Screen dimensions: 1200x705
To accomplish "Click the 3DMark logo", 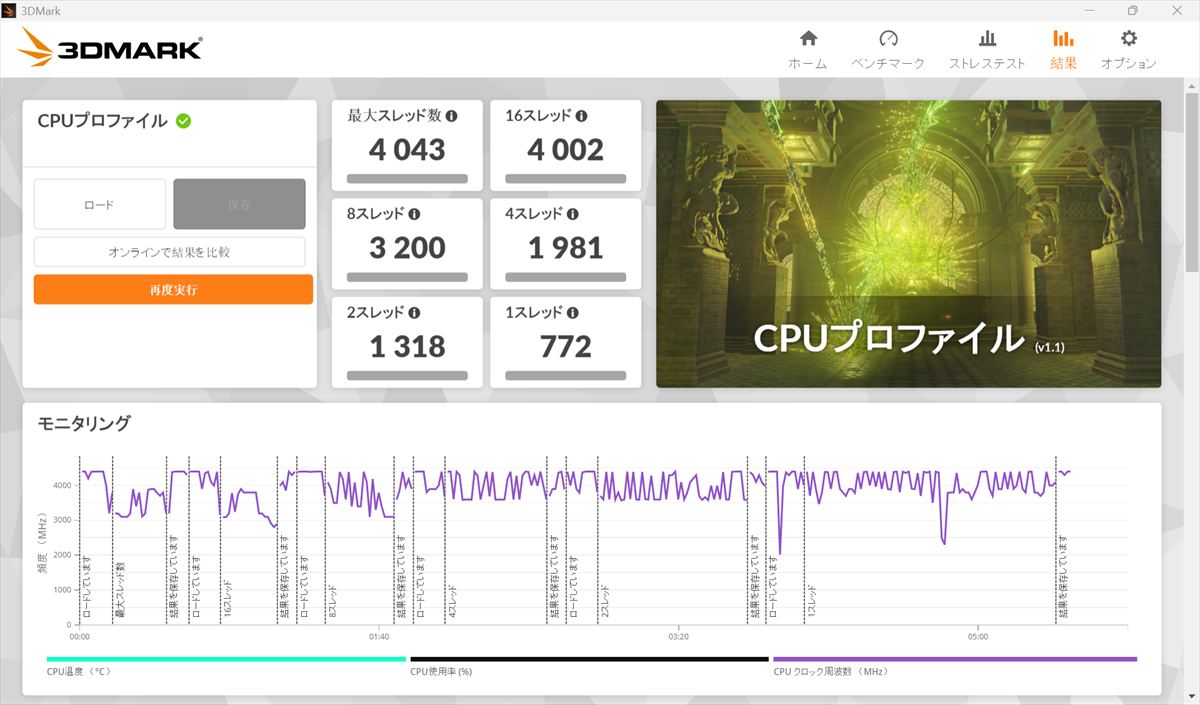I will [111, 46].
